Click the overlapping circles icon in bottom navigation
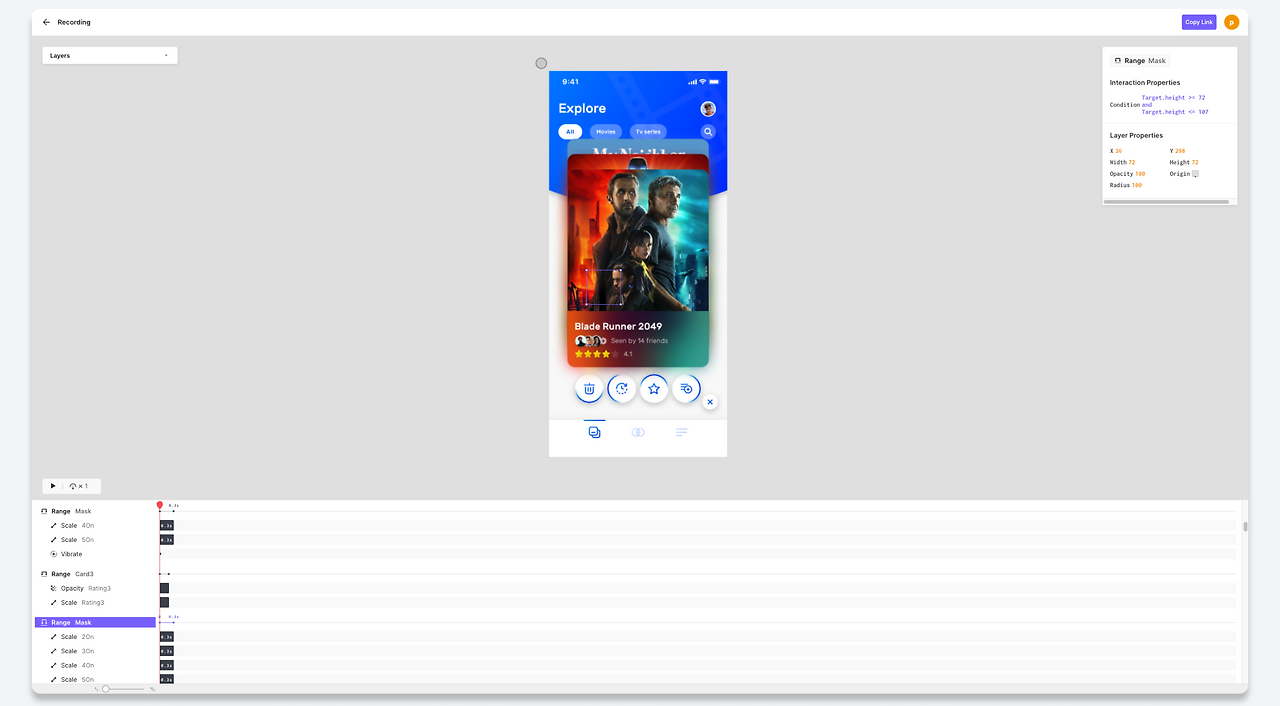1280x706 pixels. 638,432
